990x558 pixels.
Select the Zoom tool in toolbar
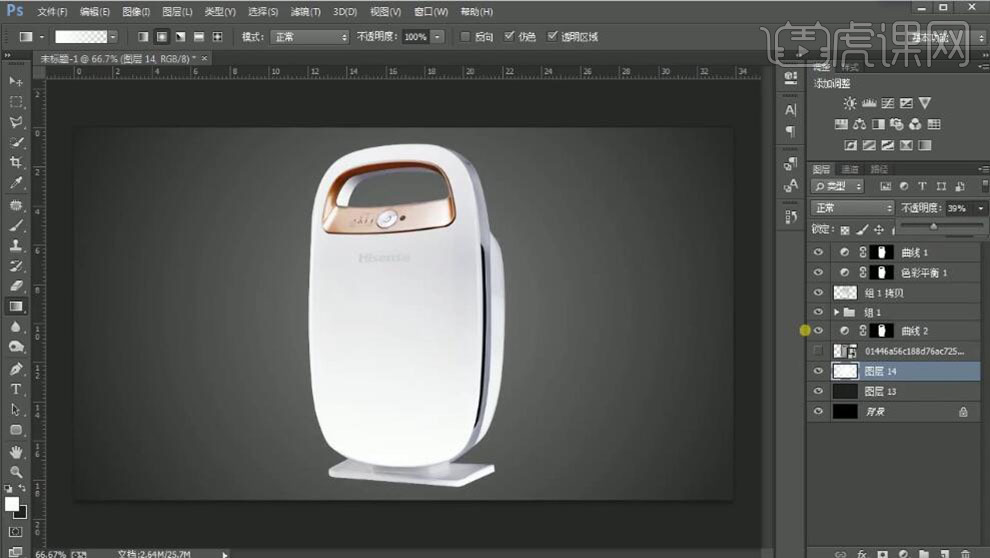16,471
